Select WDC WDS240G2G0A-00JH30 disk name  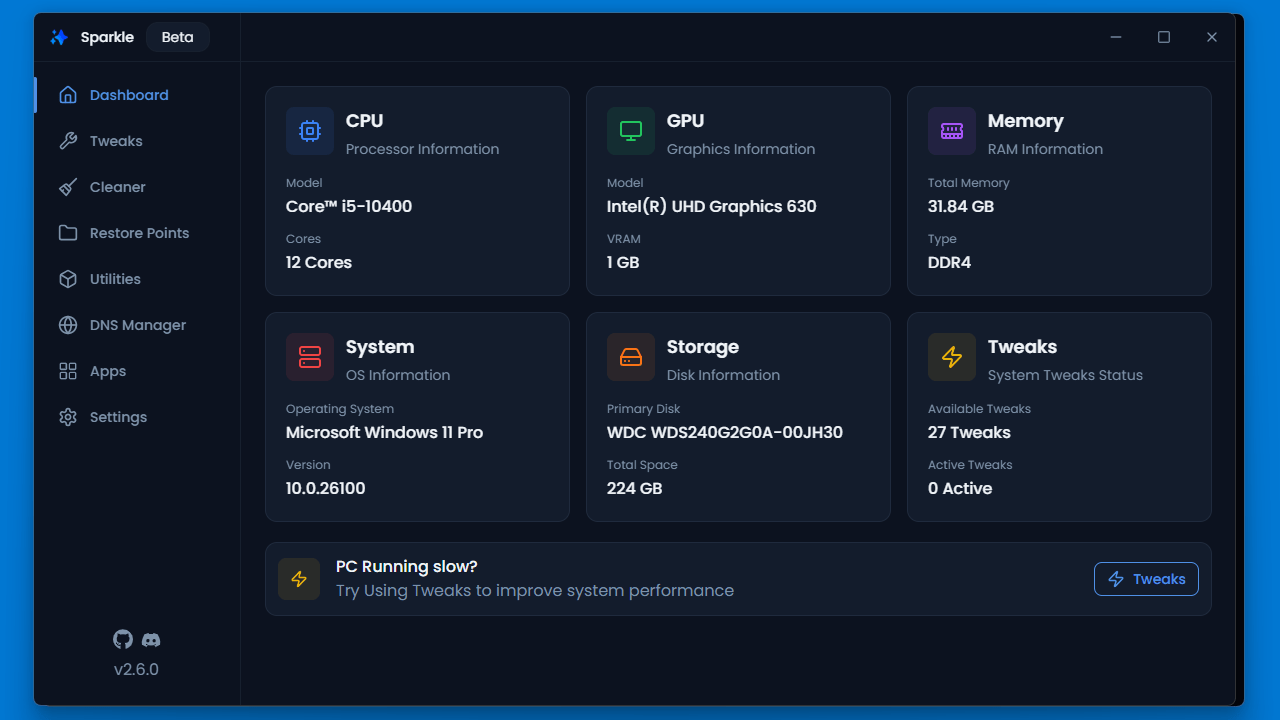pyautogui.click(x=725, y=432)
